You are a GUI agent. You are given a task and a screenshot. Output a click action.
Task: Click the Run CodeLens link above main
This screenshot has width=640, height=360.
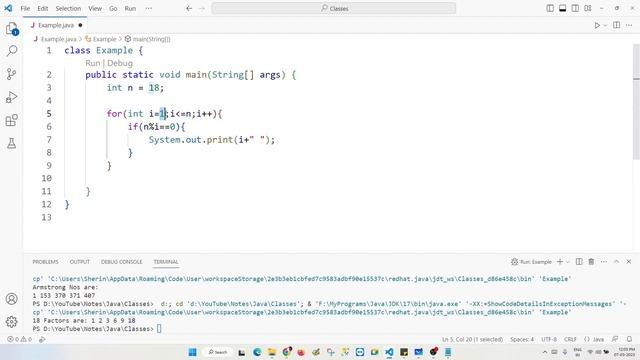pos(93,63)
